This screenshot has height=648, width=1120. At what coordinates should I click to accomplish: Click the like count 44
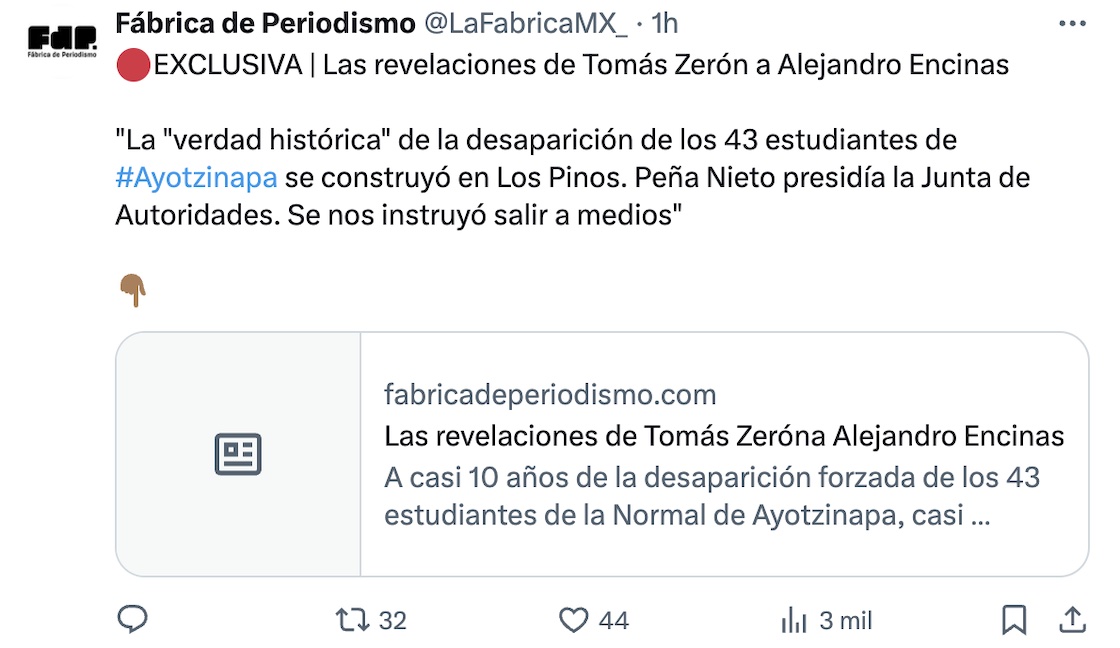(613, 621)
